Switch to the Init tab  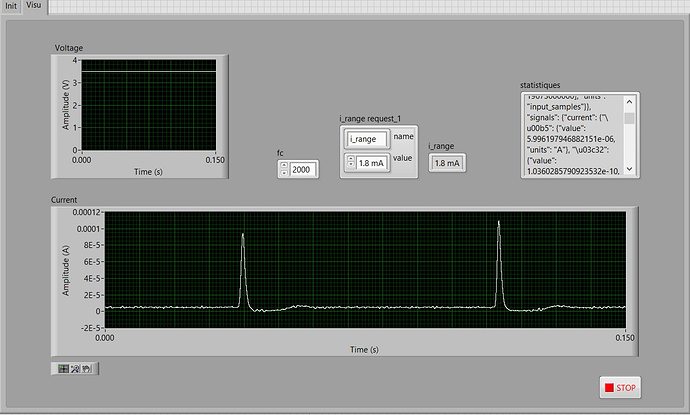[x=11, y=6]
